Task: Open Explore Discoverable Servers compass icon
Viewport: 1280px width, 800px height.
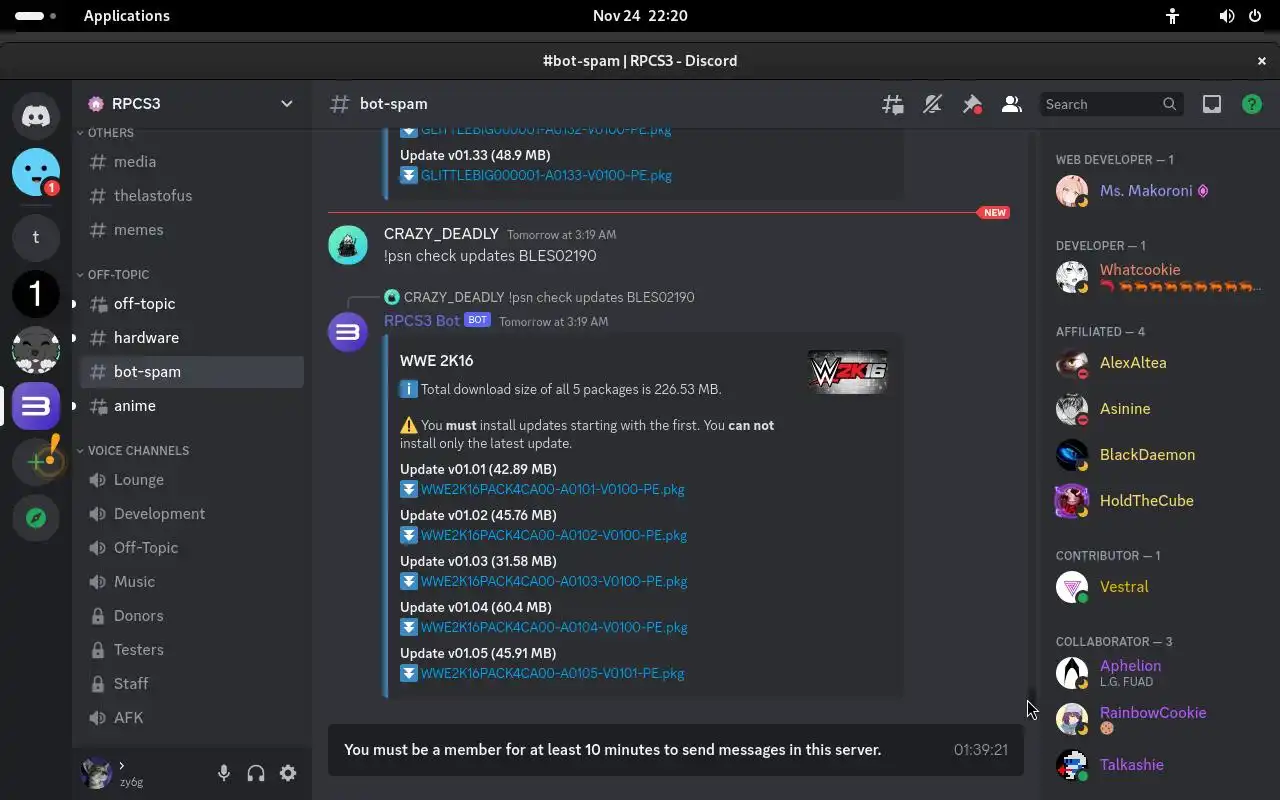Action: click(x=36, y=518)
